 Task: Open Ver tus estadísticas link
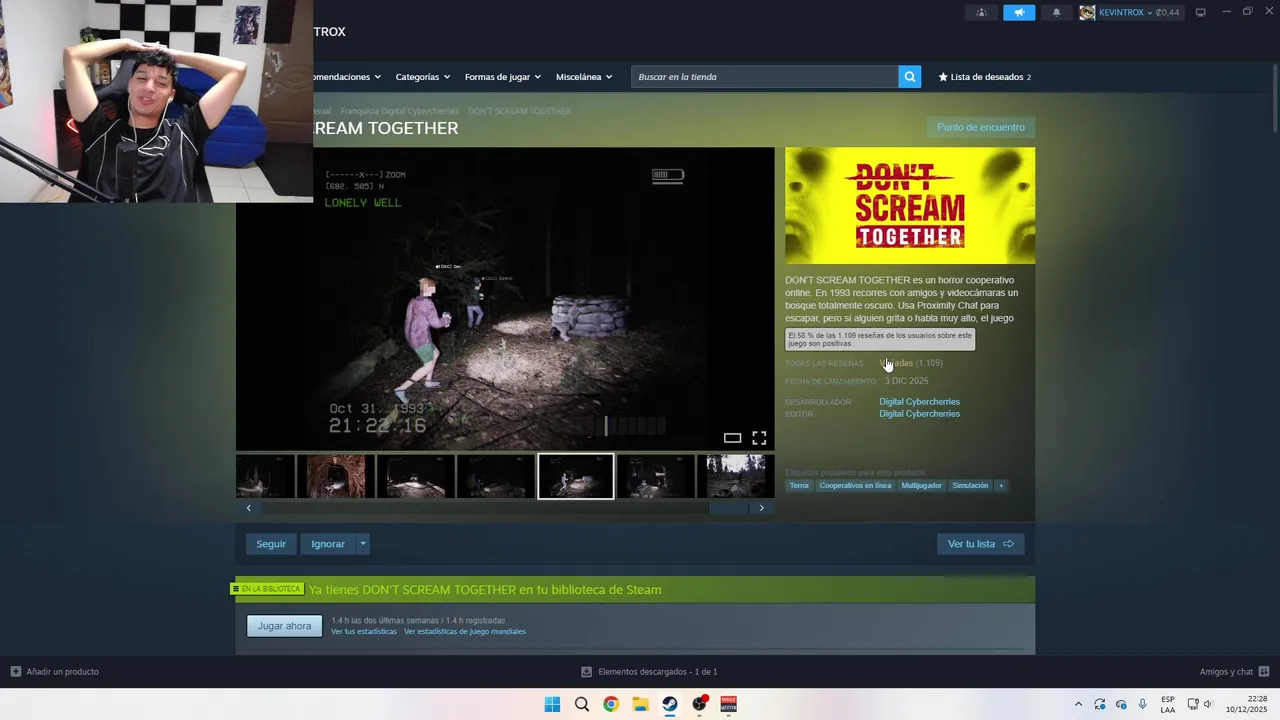pos(364,632)
